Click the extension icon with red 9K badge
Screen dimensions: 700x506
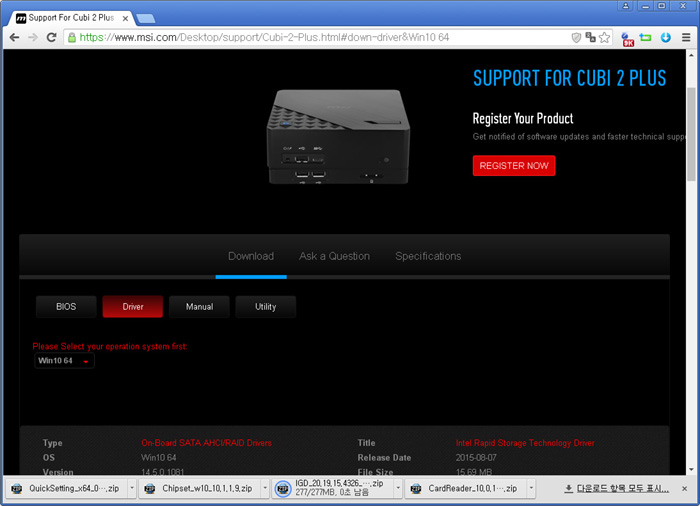627,39
